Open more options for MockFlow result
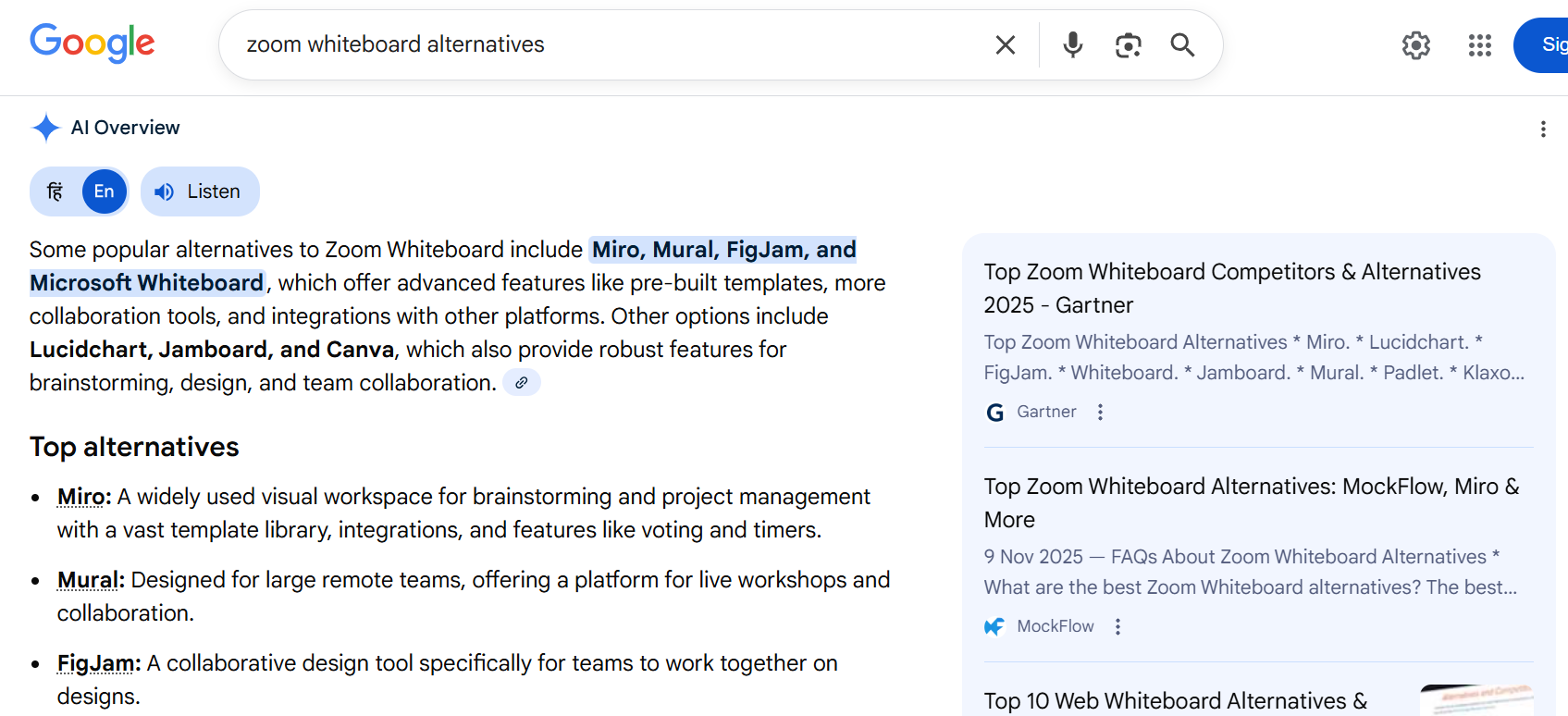The image size is (1568, 716). (x=1117, y=626)
